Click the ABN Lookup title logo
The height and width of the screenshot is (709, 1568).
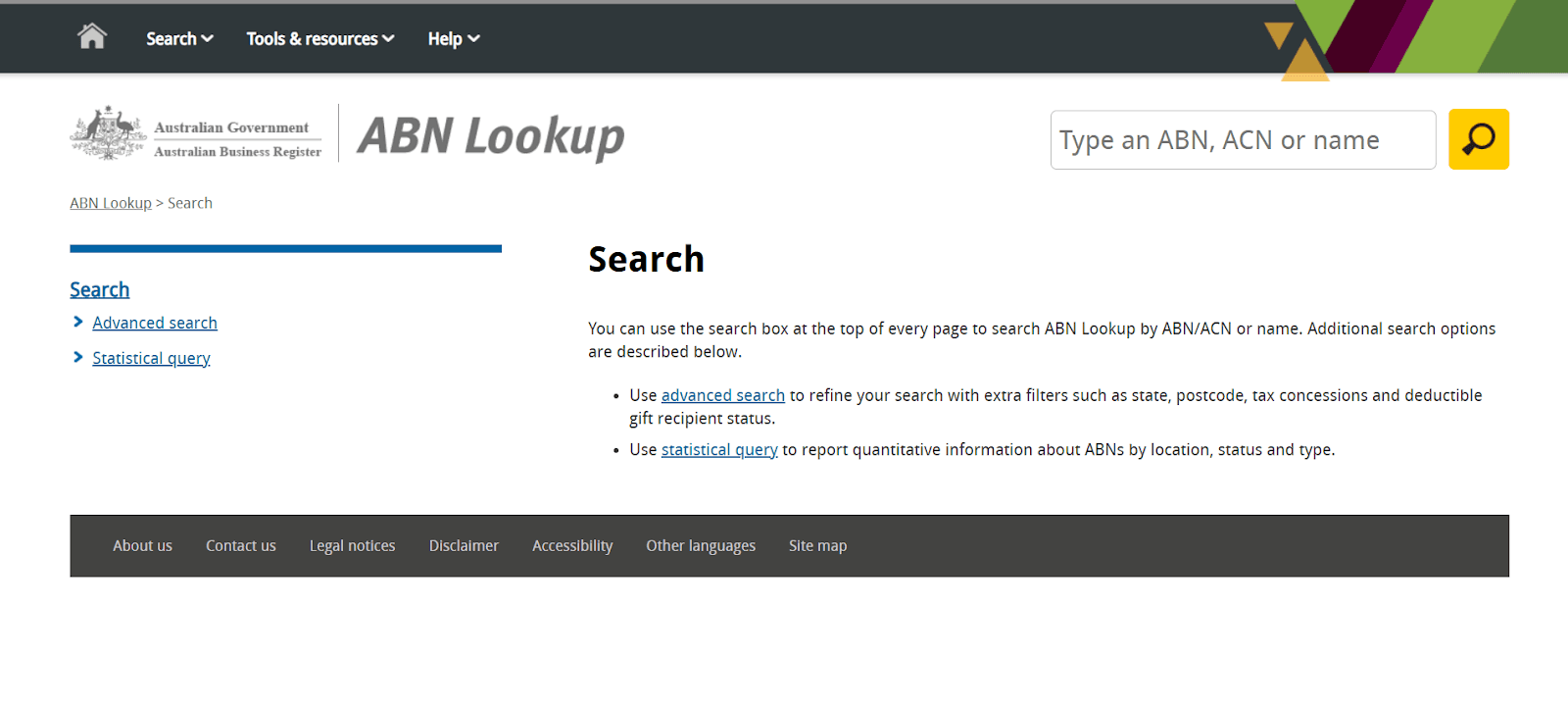(491, 136)
